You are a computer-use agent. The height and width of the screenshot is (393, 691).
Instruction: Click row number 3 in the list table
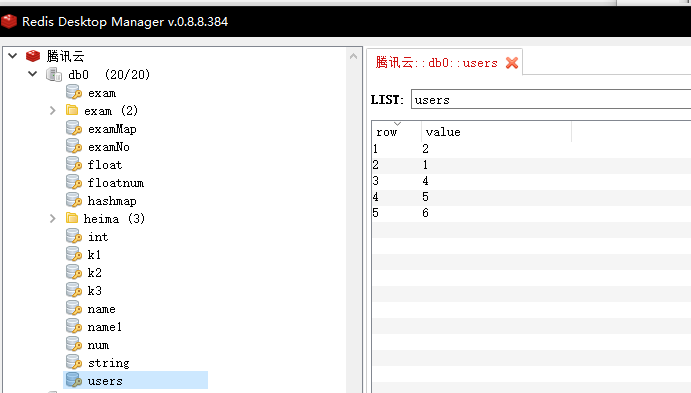coord(375,181)
